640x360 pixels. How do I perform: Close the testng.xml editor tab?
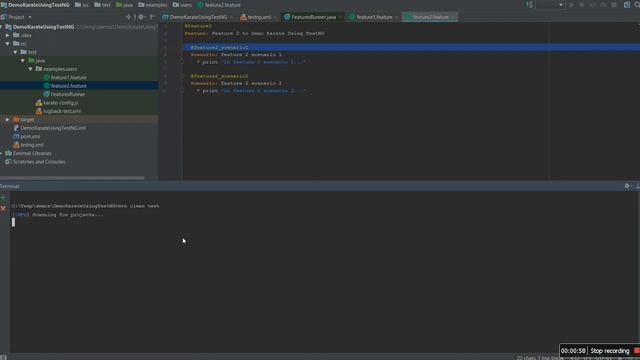(275, 17)
